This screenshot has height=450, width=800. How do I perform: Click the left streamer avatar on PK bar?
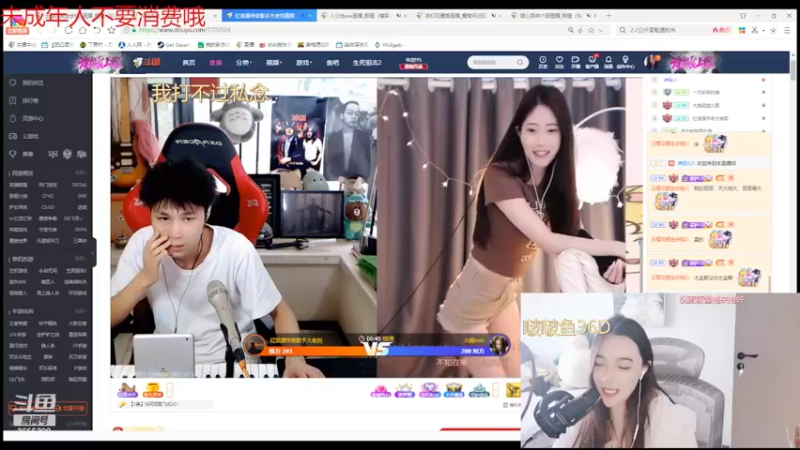[x=254, y=345]
